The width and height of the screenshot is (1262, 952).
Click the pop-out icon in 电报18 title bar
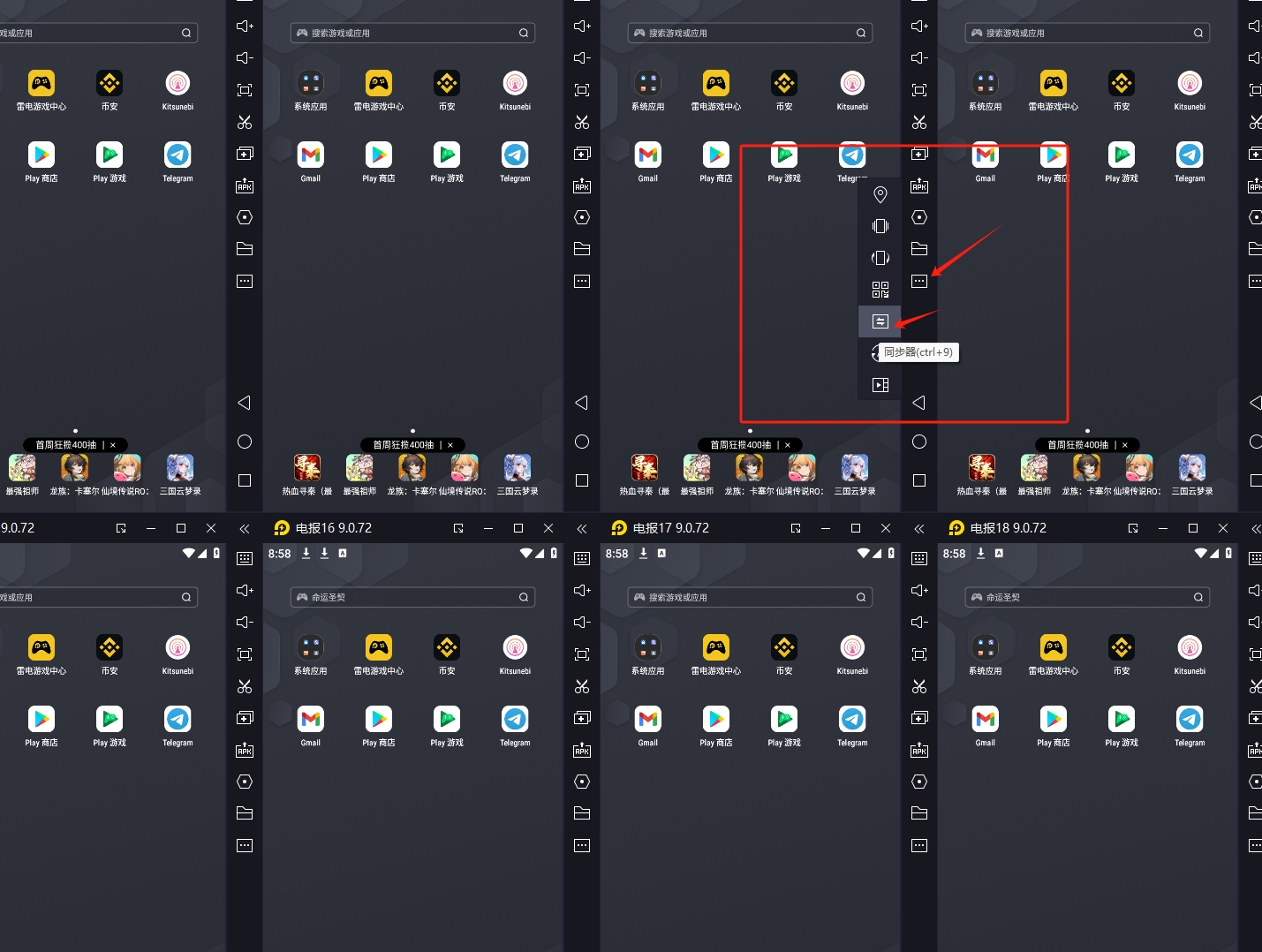pos(1133,528)
